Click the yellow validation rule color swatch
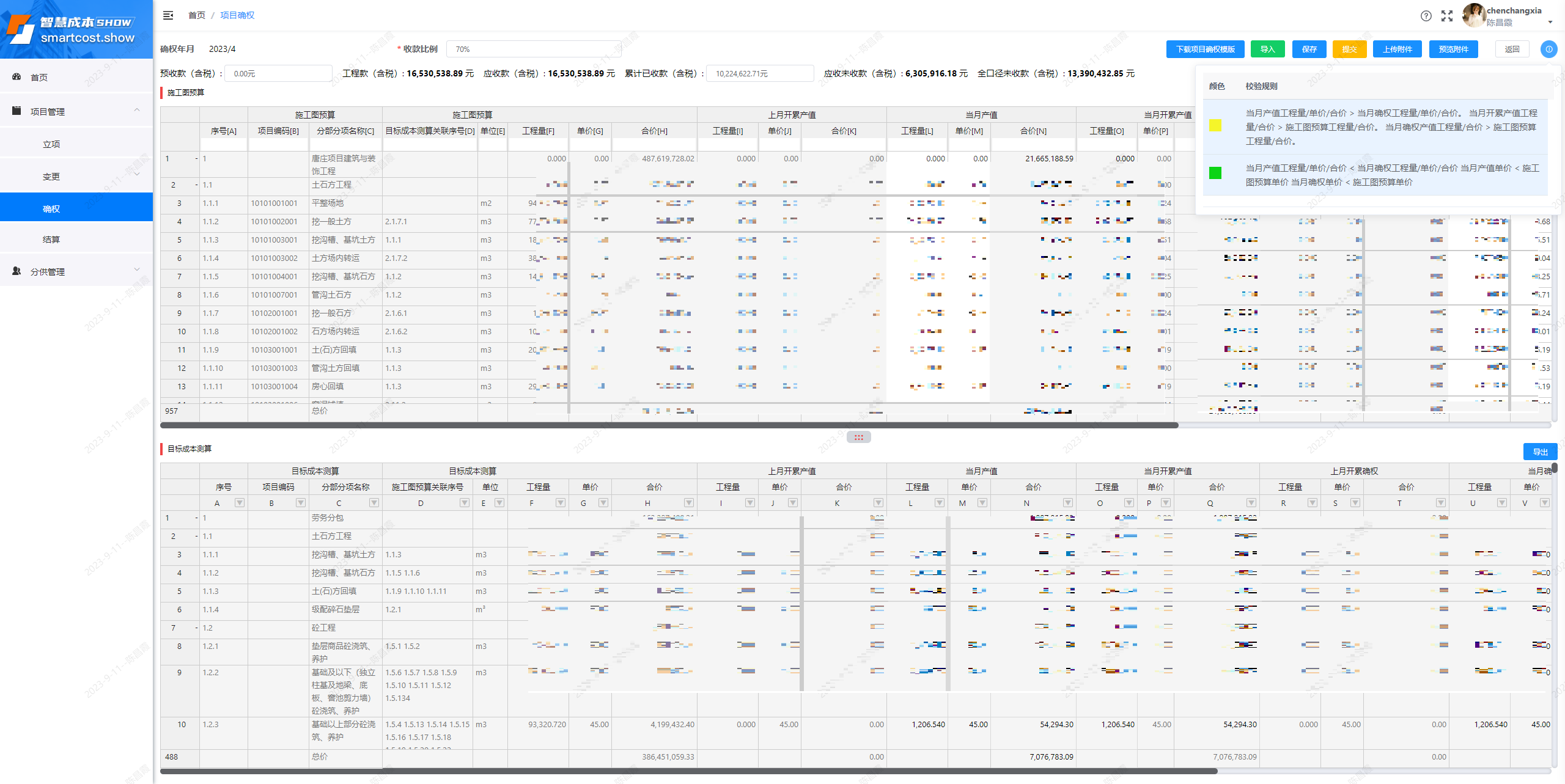 coord(1215,126)
